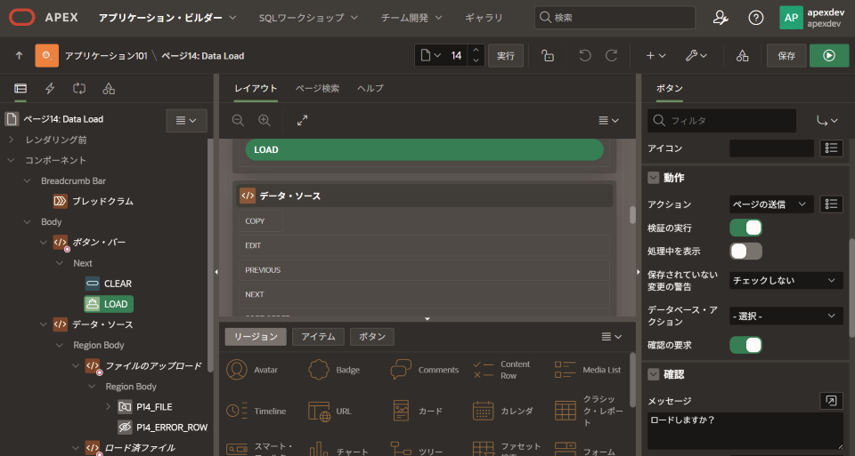
Task: Switch to ページ検索 tab
Action: pyautogui.click(x=317, y=88)
